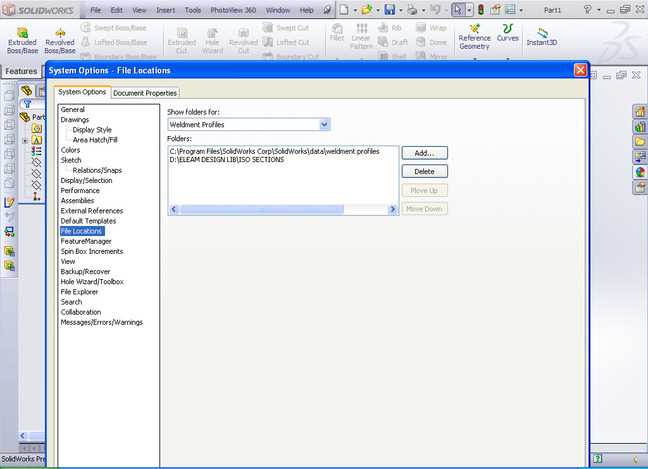The width and height of the screenshot is (648, 469).
Task: Expand the tree node next to Annotations
Action: (x=25, y=140)
